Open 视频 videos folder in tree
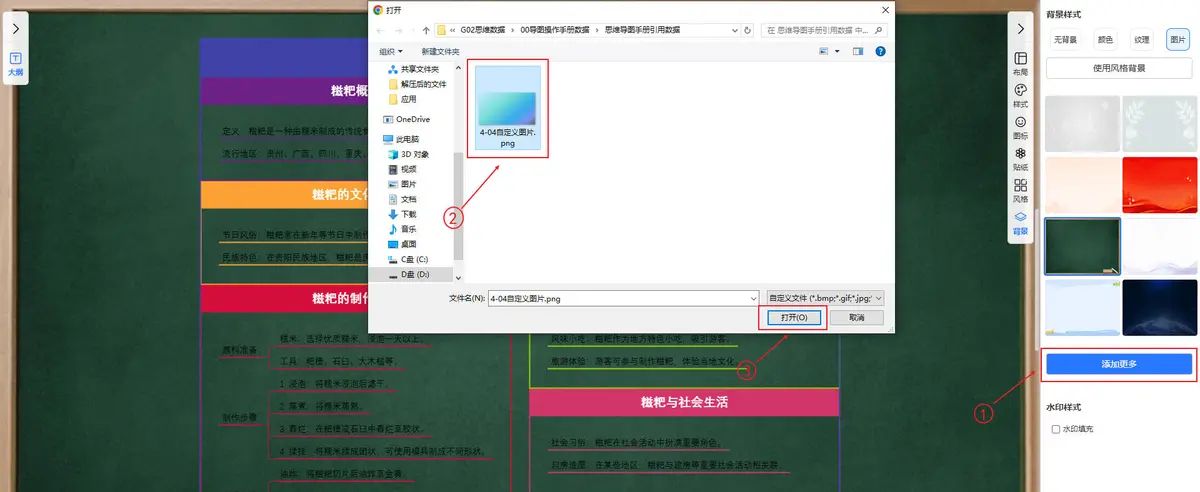 pyautogui.click(x=402, y=169)
